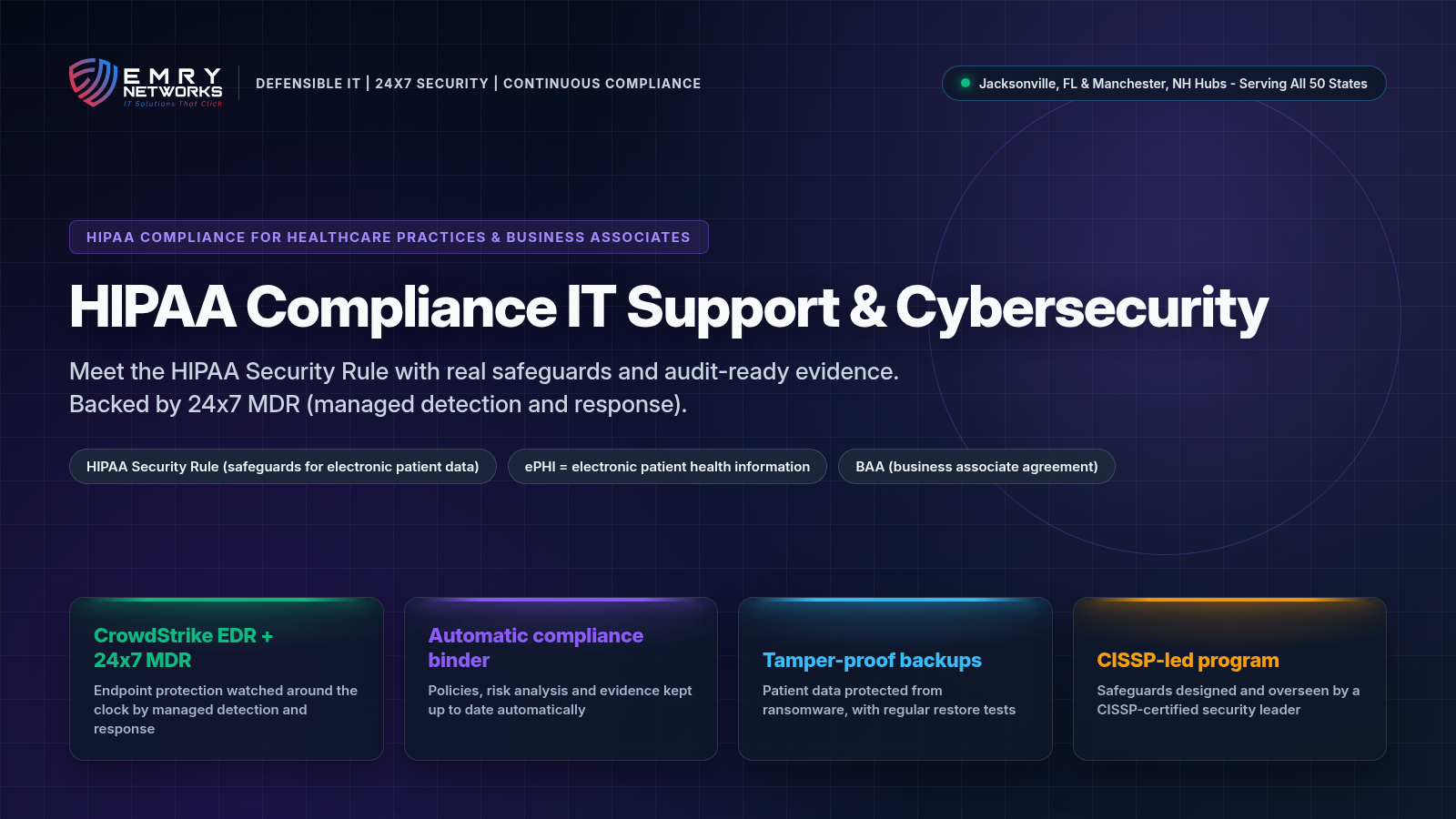Select the HIPAA compliance category badge
This screenshot has width=1456, height=819.
(389, 237)
